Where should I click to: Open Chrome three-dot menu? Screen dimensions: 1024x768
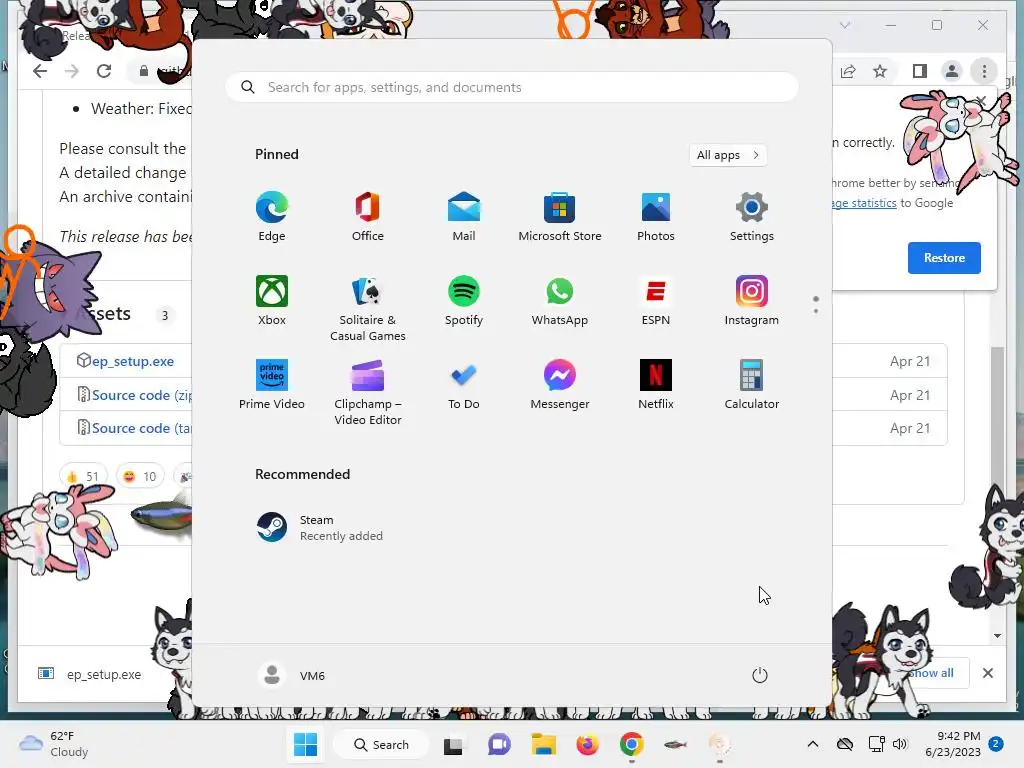[x=984, y=71]
